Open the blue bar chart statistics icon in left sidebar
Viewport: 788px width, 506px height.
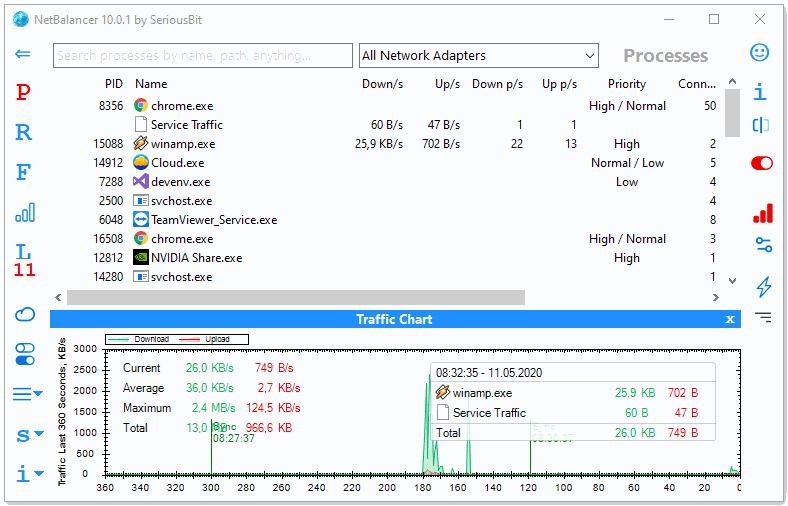[24, 212]
